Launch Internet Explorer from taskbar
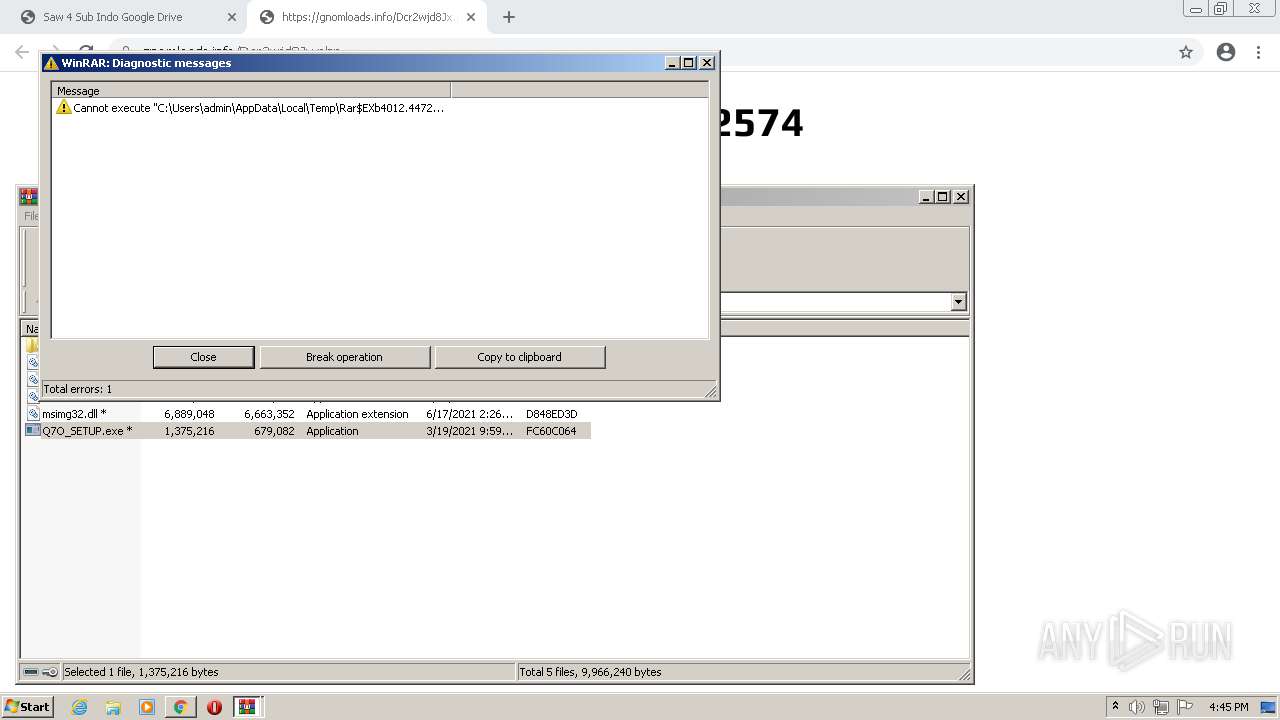The image size is (1280, 720). 79,707
